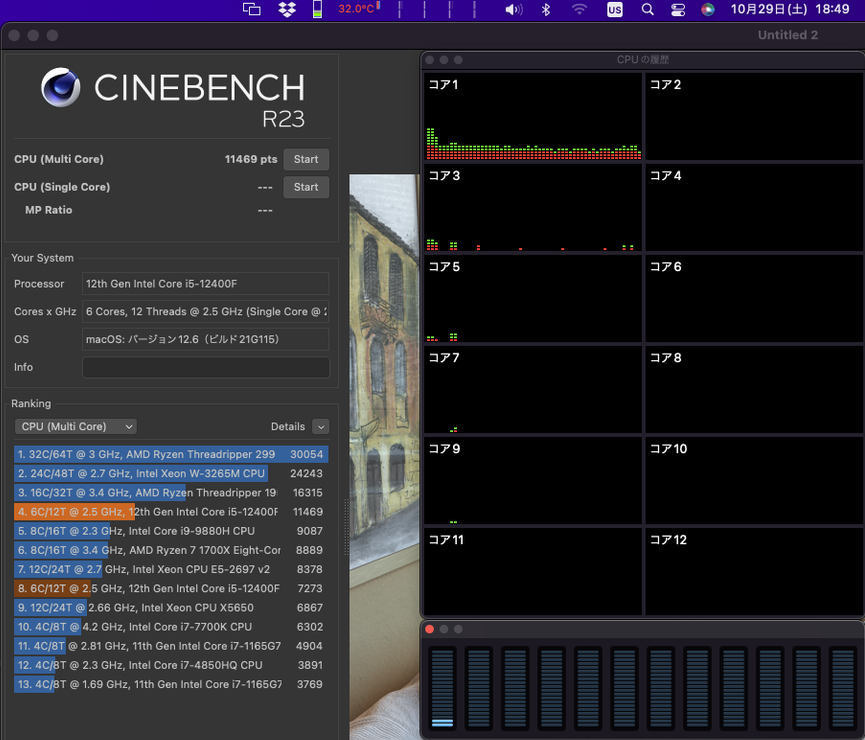This screenshot has width=865, height=740.
Task: Open the battery status icon in menu bar
Action: [317, 9]
